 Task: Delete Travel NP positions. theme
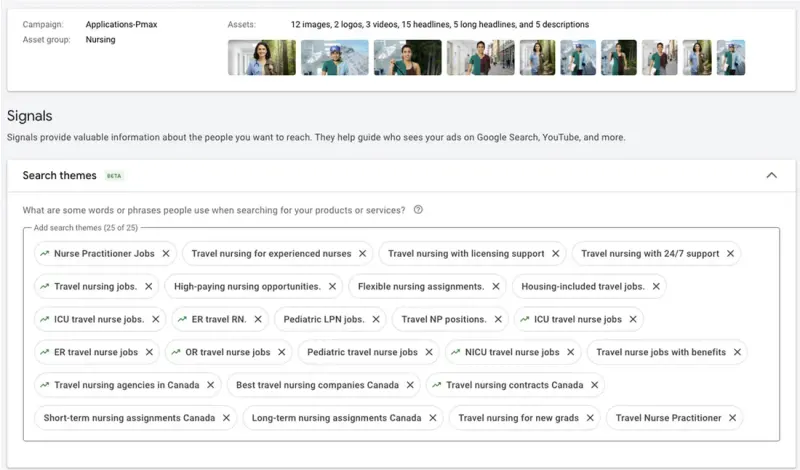tap(498, 319)
